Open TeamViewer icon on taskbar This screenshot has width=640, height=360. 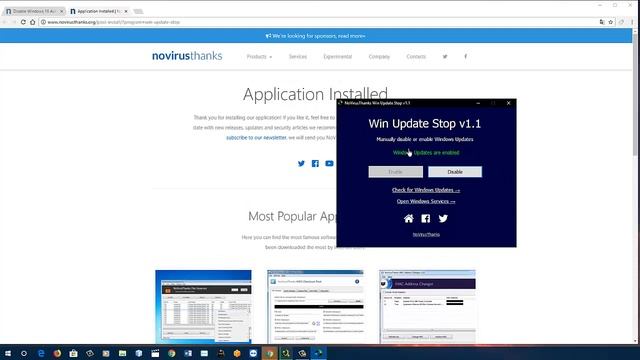pos(253,353)
